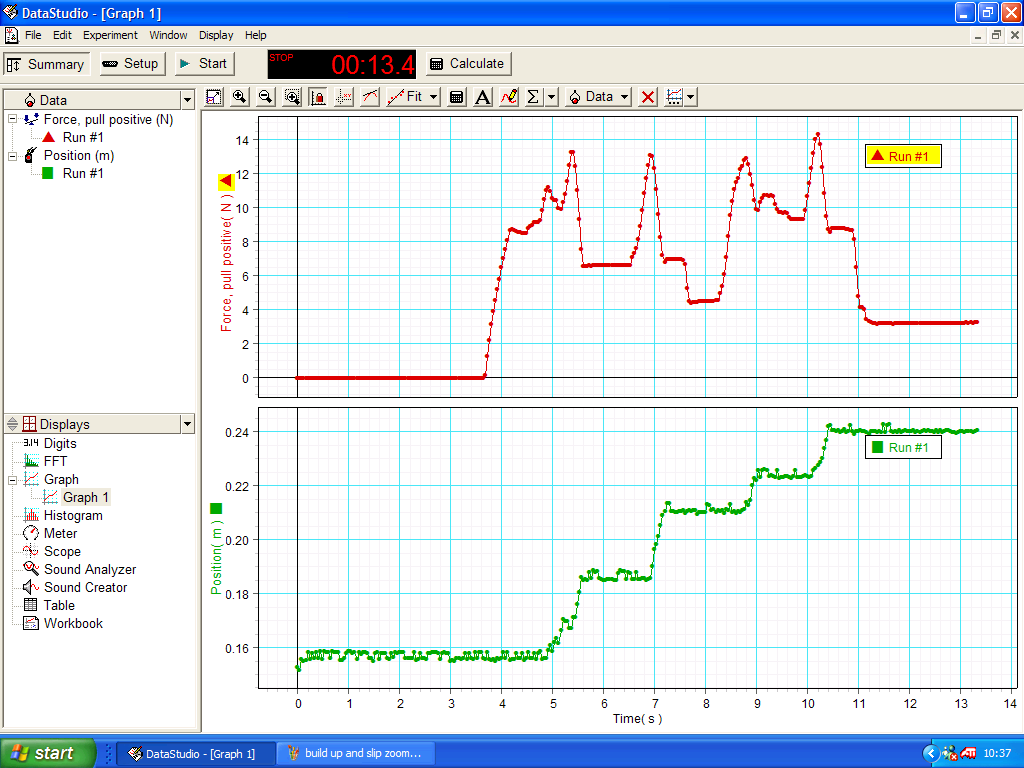The width and height of the screenshot is (1024, 768).
Task: Click the Graph Settings icon
Action: [673, 97]
